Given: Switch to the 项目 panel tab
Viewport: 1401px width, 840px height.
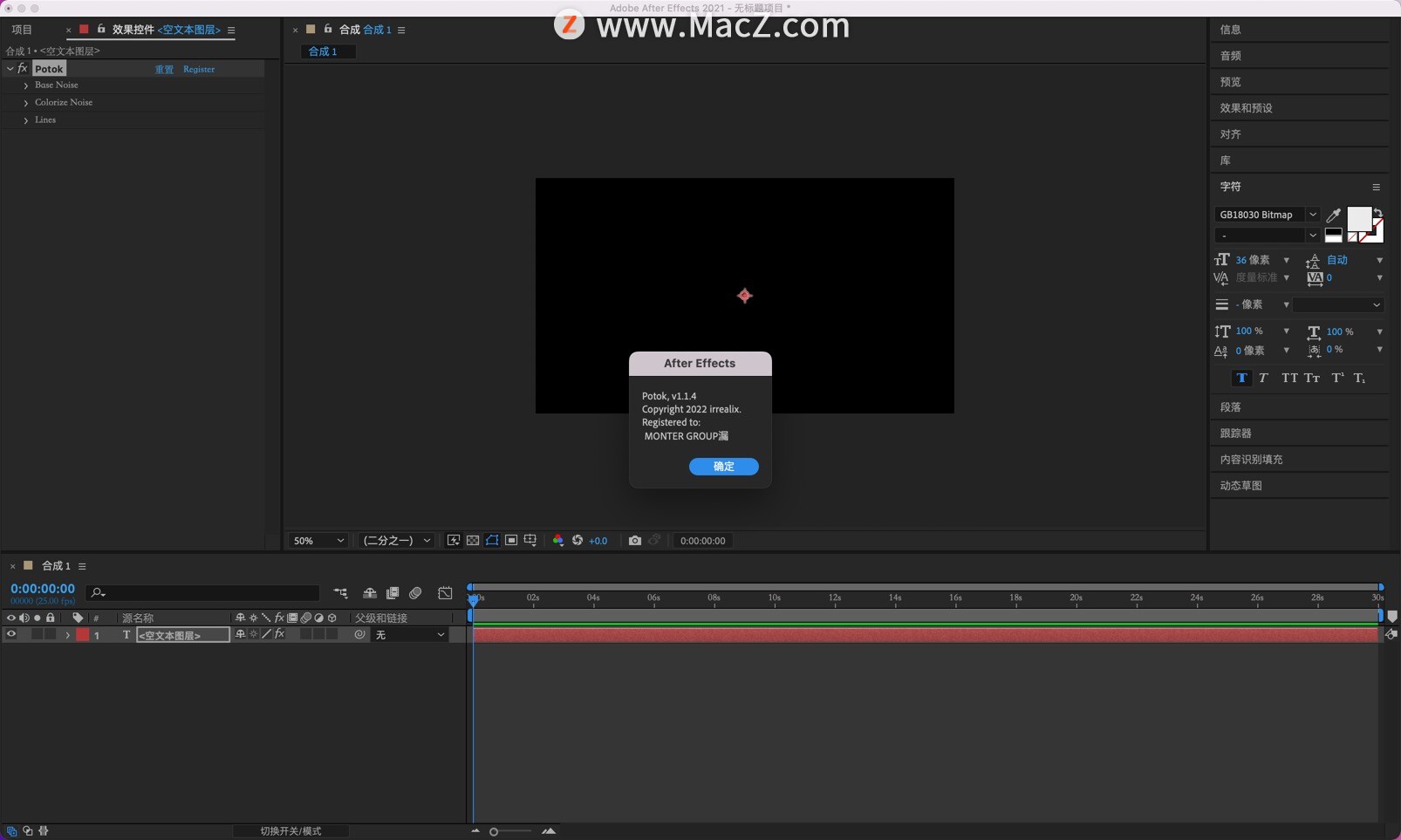Looking at the screenshot, I should [22, 30].
